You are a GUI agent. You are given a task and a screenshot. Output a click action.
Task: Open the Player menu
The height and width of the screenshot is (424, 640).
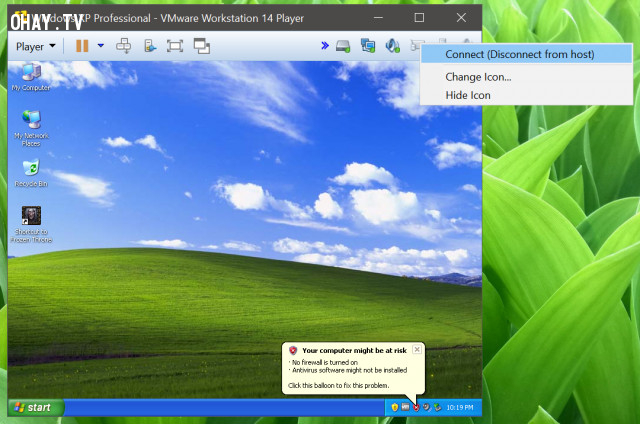(36, 47)
